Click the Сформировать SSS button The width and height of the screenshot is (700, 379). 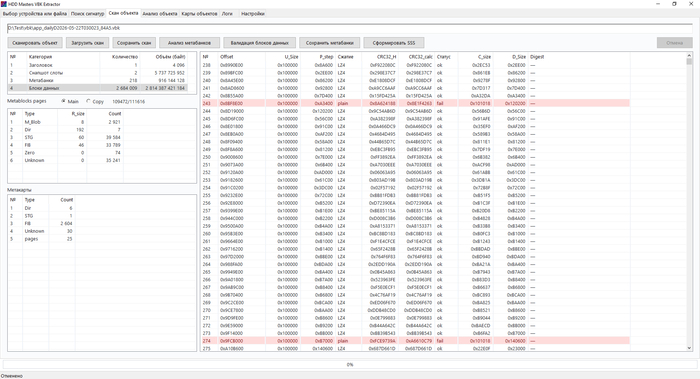coord(393,43)
